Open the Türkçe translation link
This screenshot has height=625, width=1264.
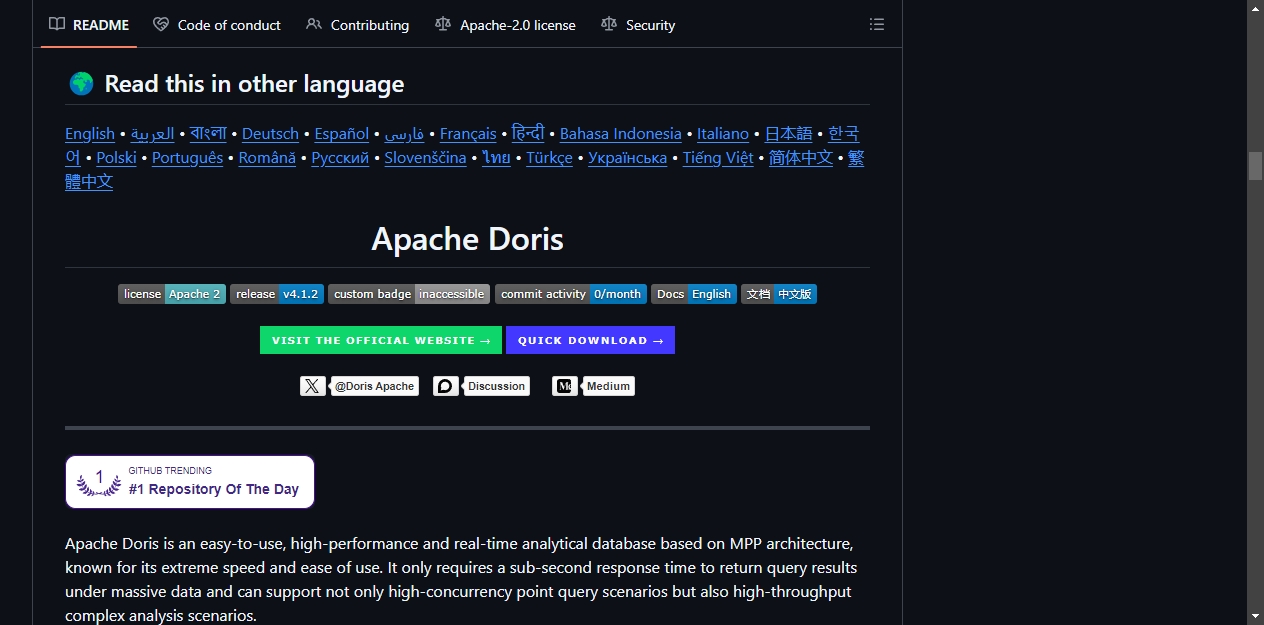549,158
